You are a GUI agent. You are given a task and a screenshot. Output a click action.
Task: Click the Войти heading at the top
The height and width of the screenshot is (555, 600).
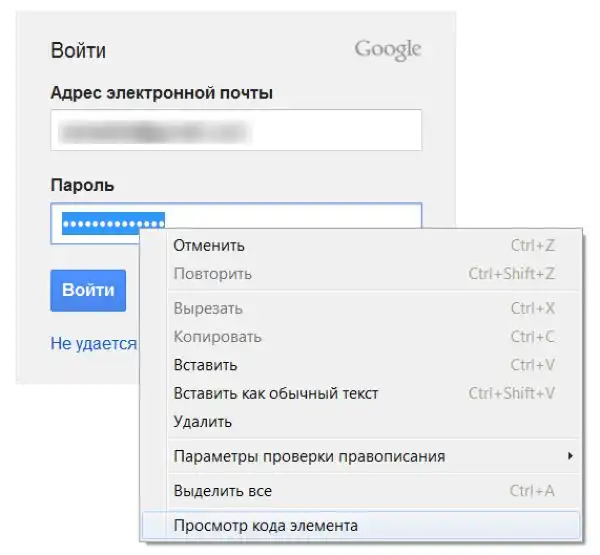point(77,51)
